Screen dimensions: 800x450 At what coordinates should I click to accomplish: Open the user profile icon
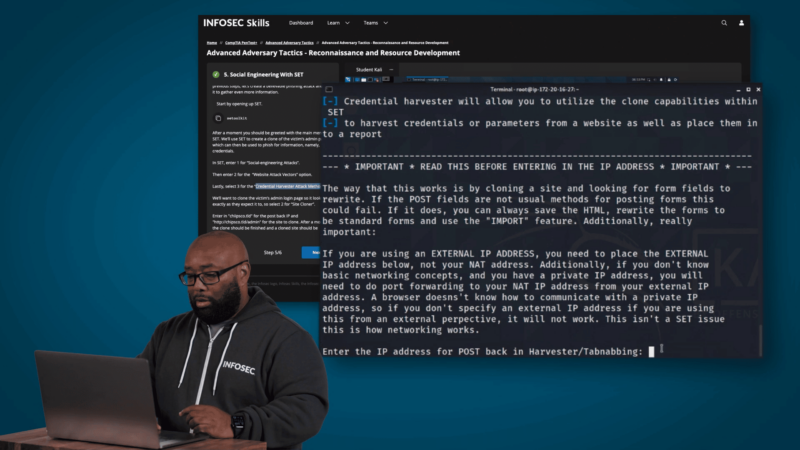click(x=741, y=22)
